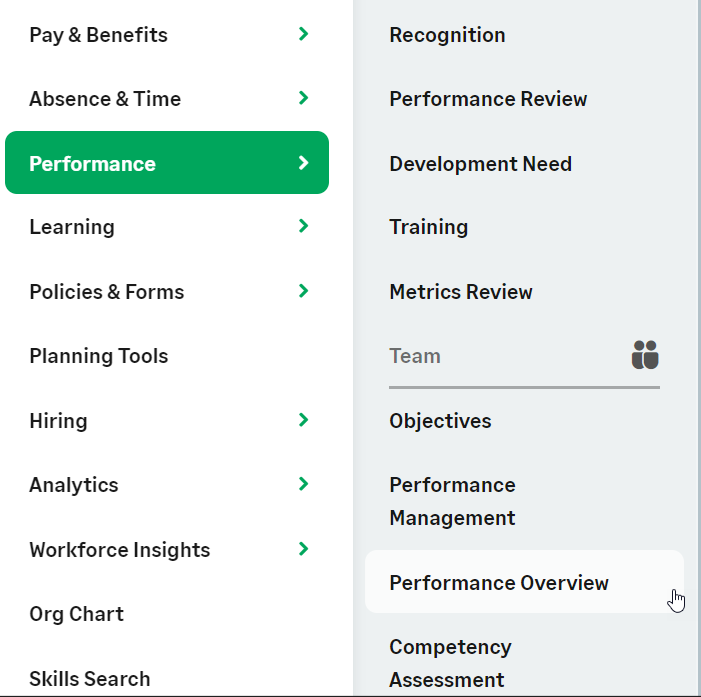Expand the Absence & Time chevron
Viewport: 701px width, 697px height.
pos(304,98)
